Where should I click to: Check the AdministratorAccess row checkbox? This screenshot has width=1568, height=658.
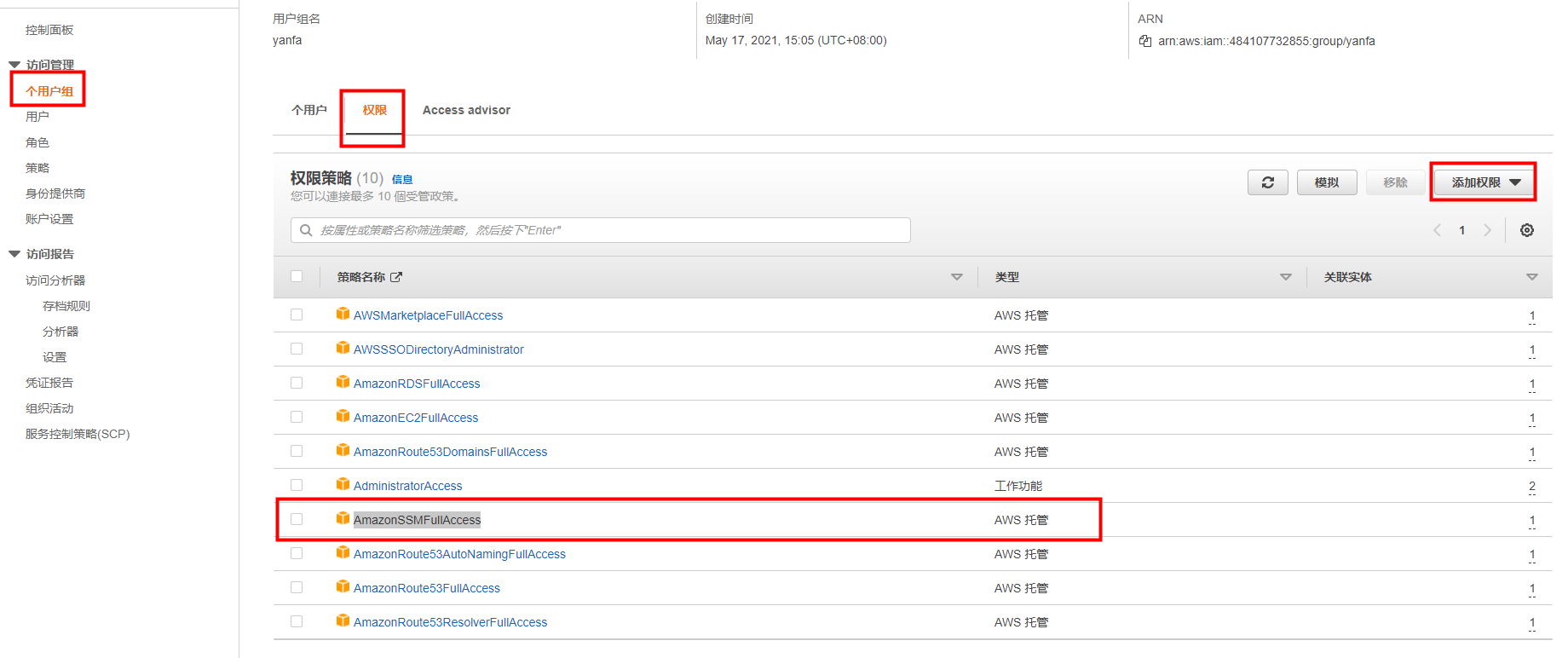(x=297, y=485)
